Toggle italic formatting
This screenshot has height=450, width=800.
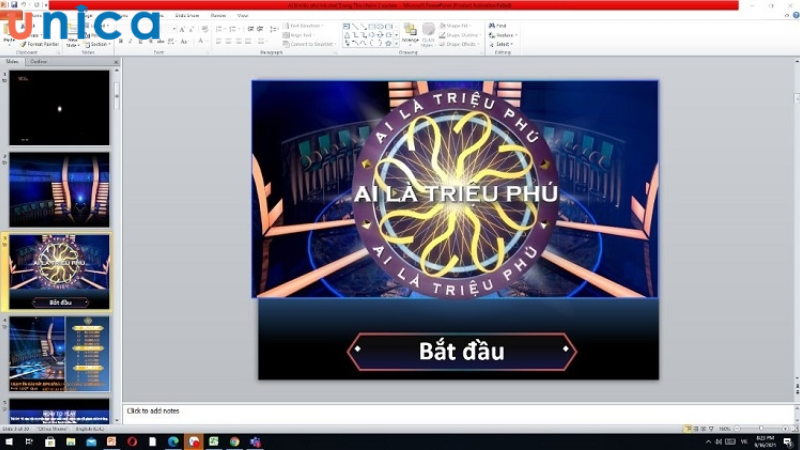(129, 42)
